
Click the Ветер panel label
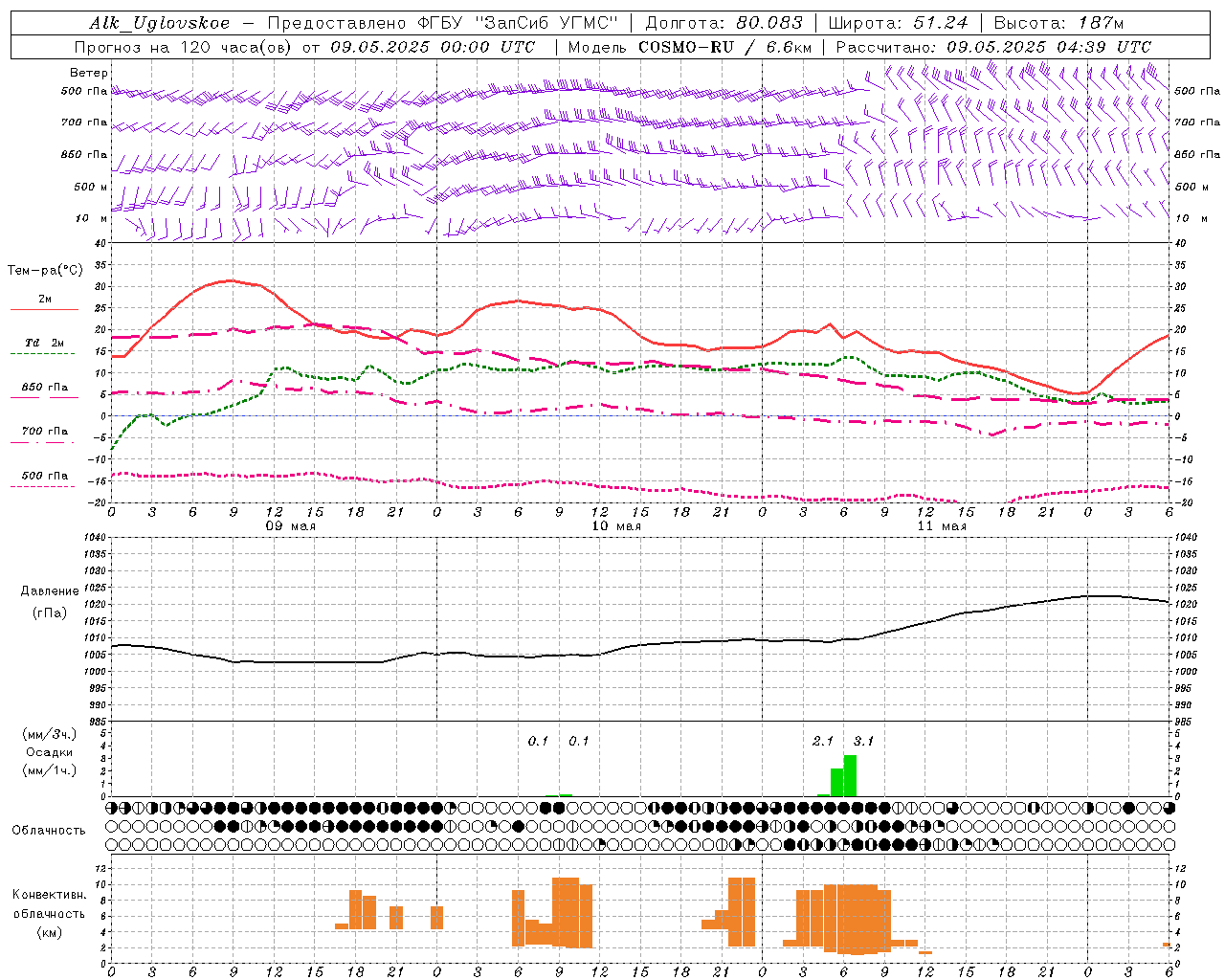click(x=88, y=73)
